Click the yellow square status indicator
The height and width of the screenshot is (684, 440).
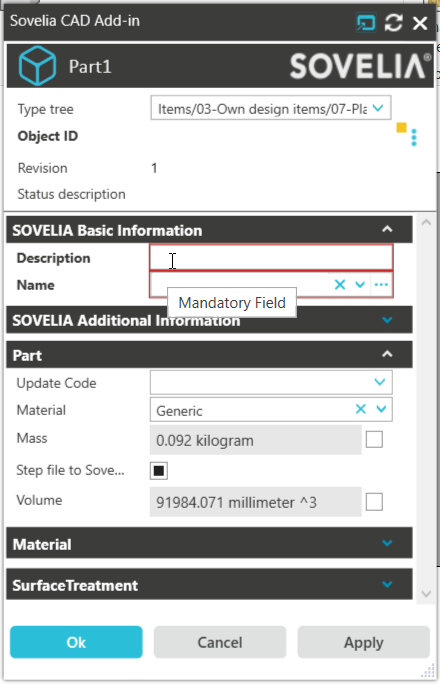pyautogui.click(x=402, y=127)
